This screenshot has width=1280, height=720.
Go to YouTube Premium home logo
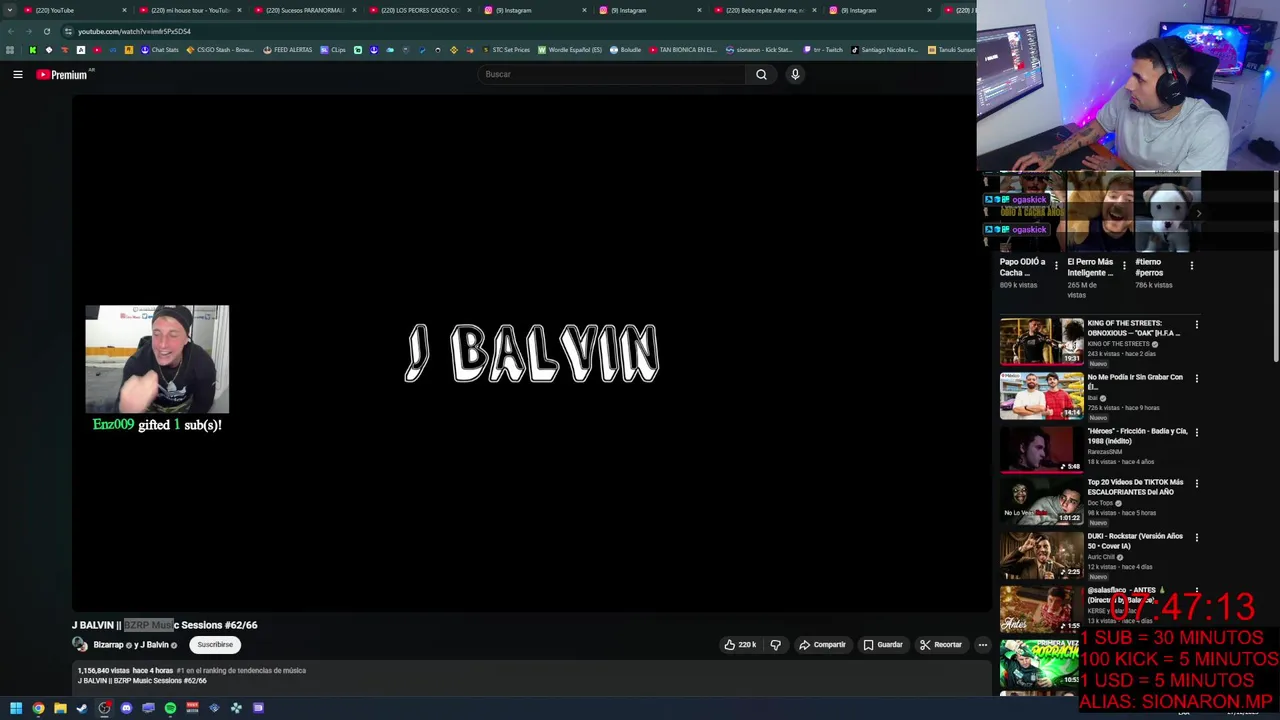pos(64,74)
